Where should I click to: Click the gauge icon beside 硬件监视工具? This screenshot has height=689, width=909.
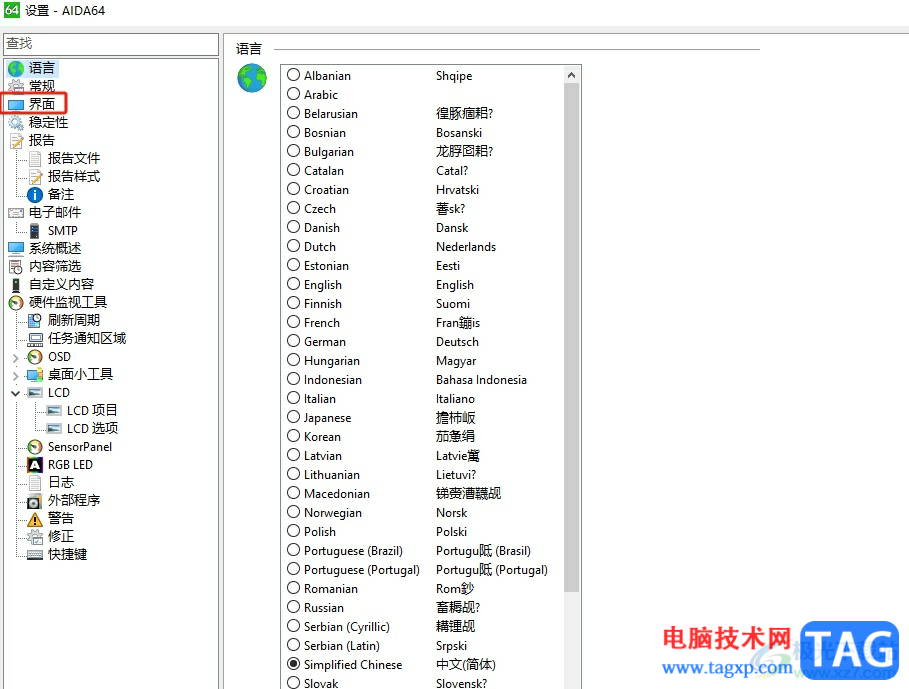tap(16, 302)
